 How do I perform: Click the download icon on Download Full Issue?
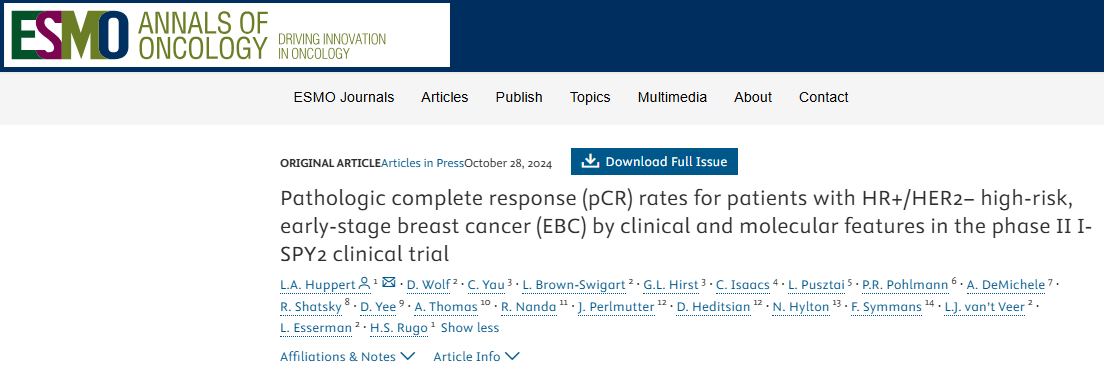[590, 162]
